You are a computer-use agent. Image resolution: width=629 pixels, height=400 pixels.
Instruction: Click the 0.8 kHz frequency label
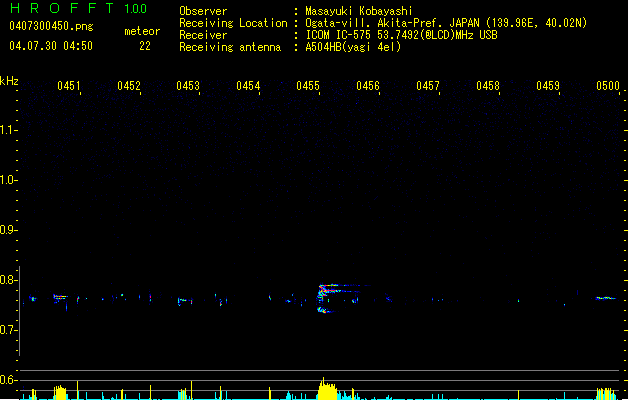tap(8, 280)
